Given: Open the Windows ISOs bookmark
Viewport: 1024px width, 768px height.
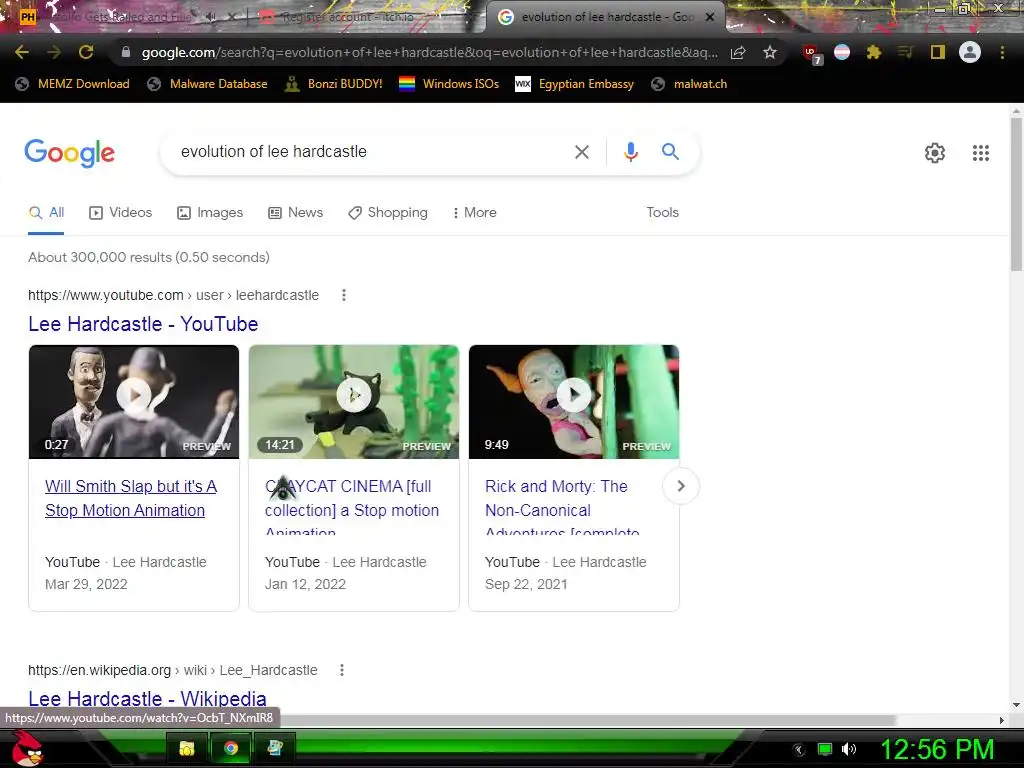Looking at the screenshot, I should pyautogui.click(x=449, y=84).
